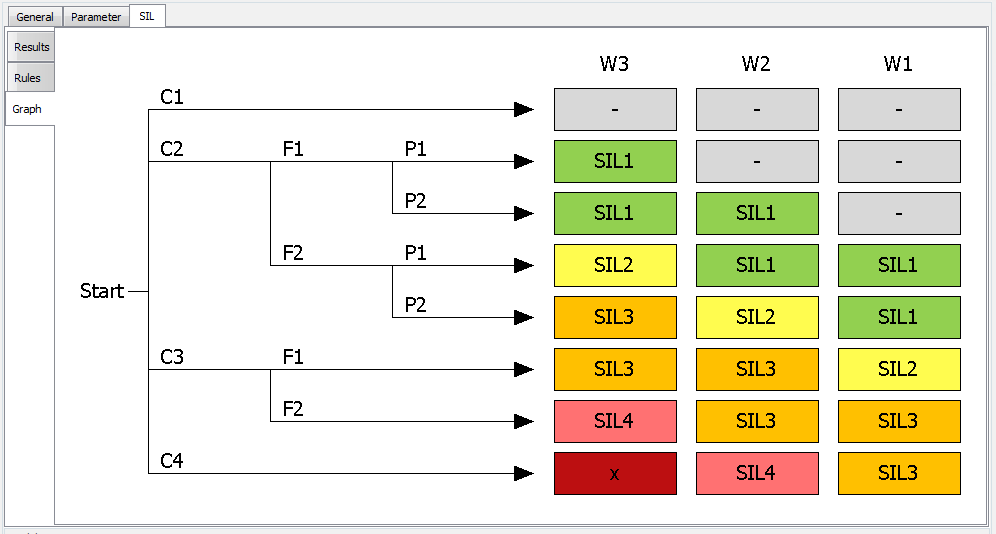Image resolution: width=996 pixels, height=534 pixels.
Task: Click the W3 column header
Action: 614,65
